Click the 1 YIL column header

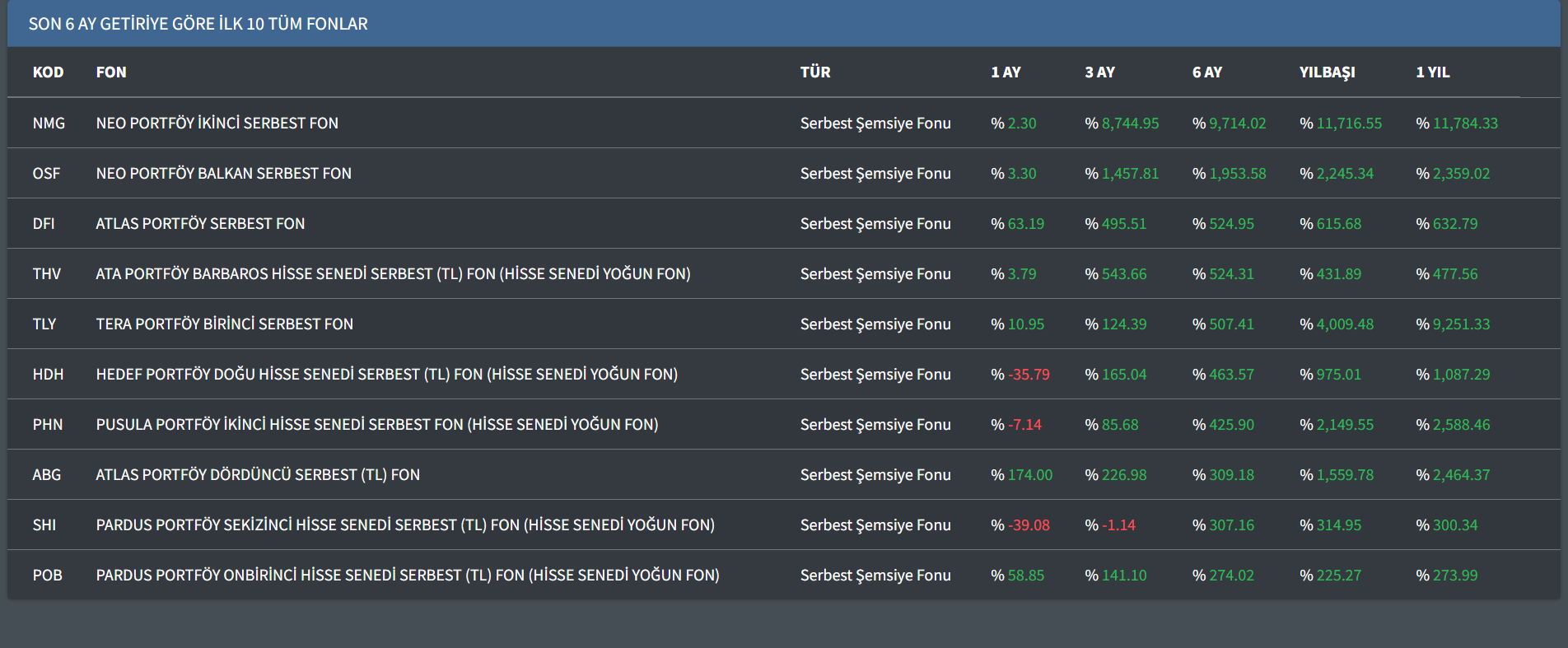click(x=1432, y=72)
